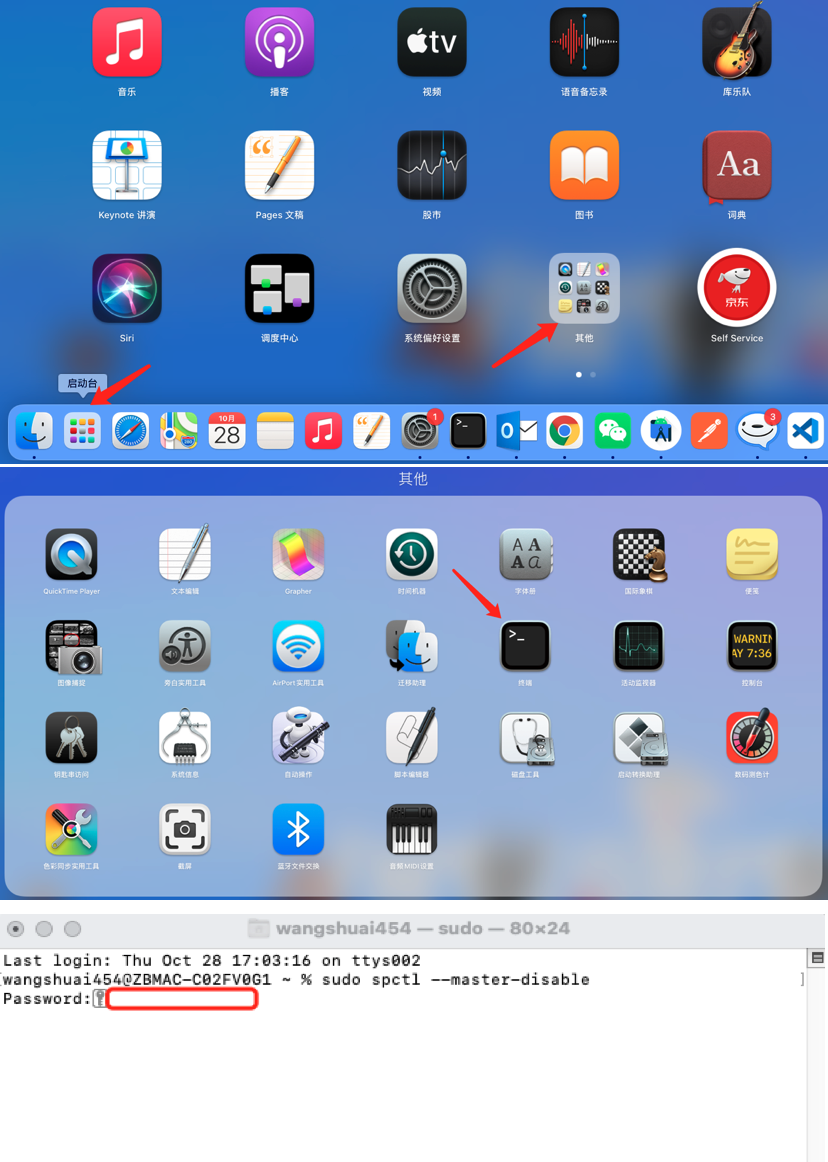Open the 词典 Dictionary app
The height and width of the screenshot is (1162, 828).
click(737, 165)
